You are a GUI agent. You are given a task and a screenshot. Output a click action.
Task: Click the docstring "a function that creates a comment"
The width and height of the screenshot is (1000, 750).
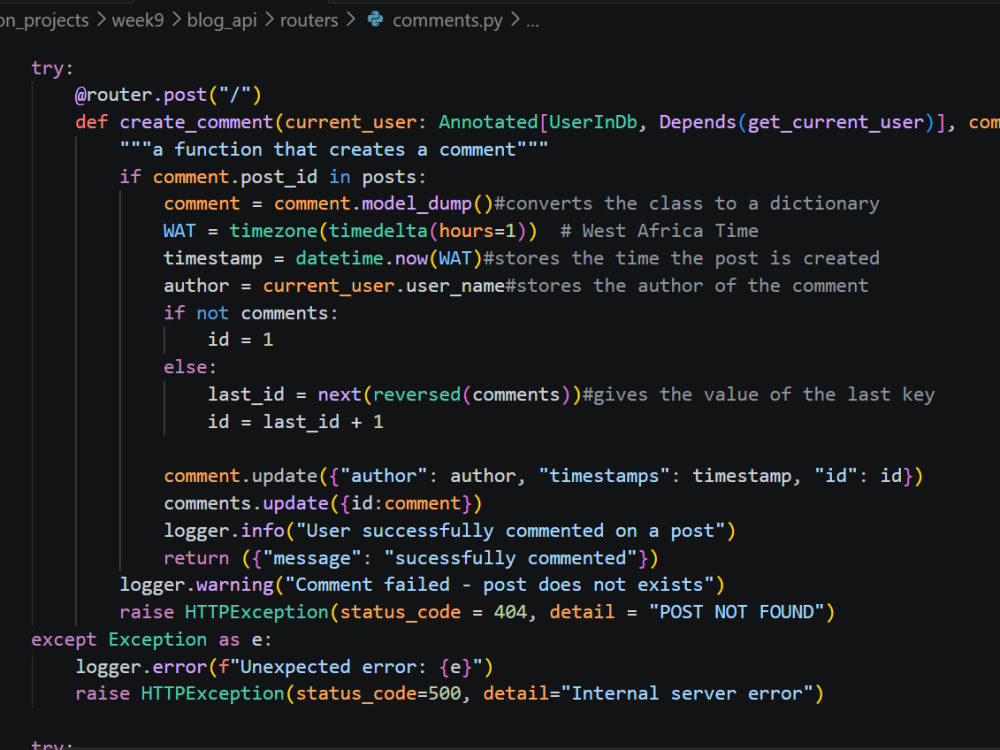pos(334,149)
